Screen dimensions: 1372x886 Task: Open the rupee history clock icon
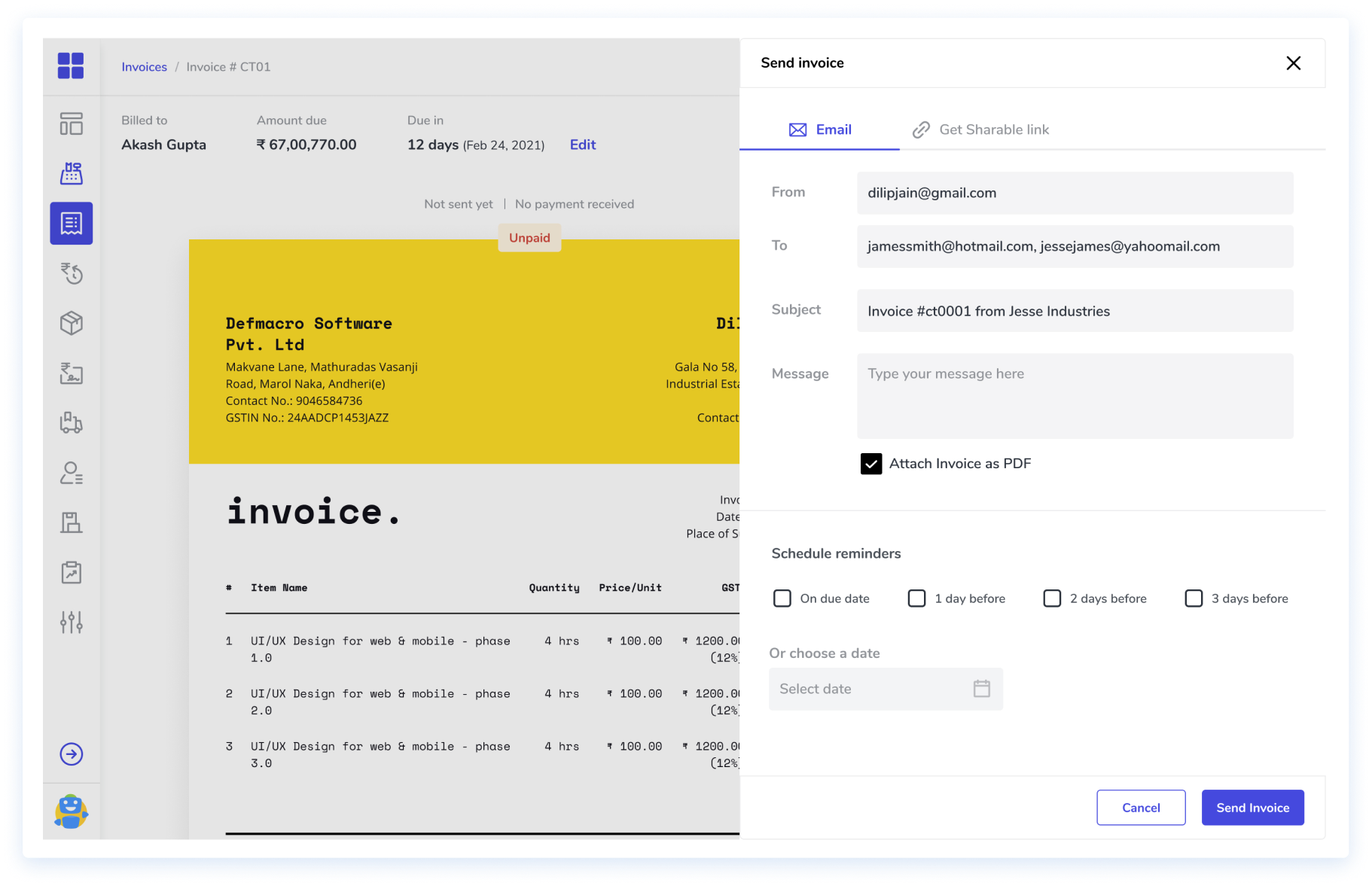point(72,273)
